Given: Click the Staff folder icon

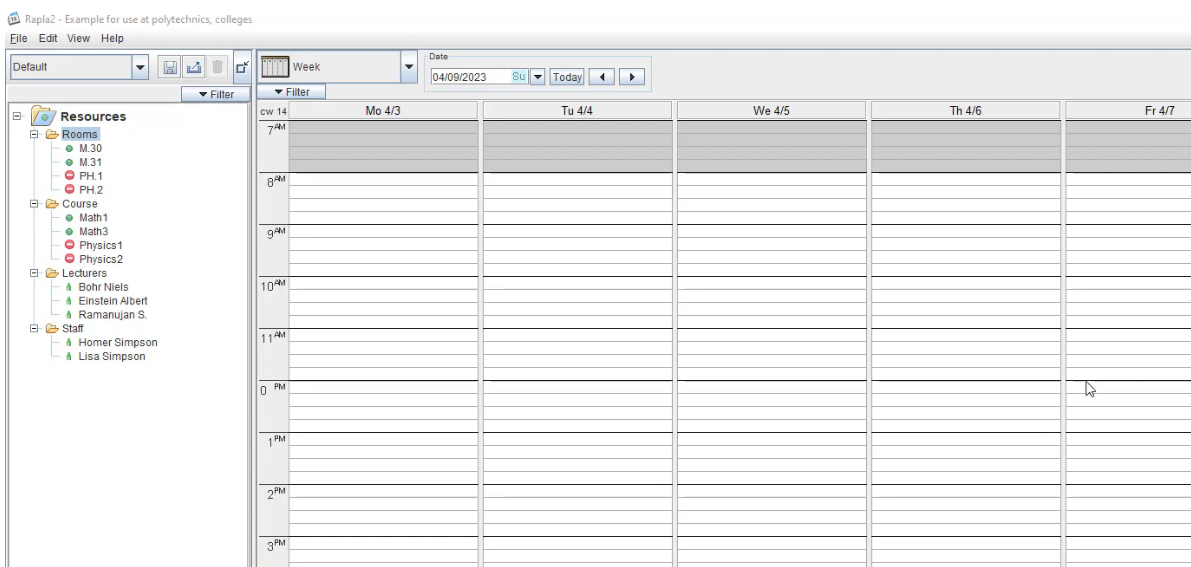Looking at the screenshot, I should tap(52, 328).
